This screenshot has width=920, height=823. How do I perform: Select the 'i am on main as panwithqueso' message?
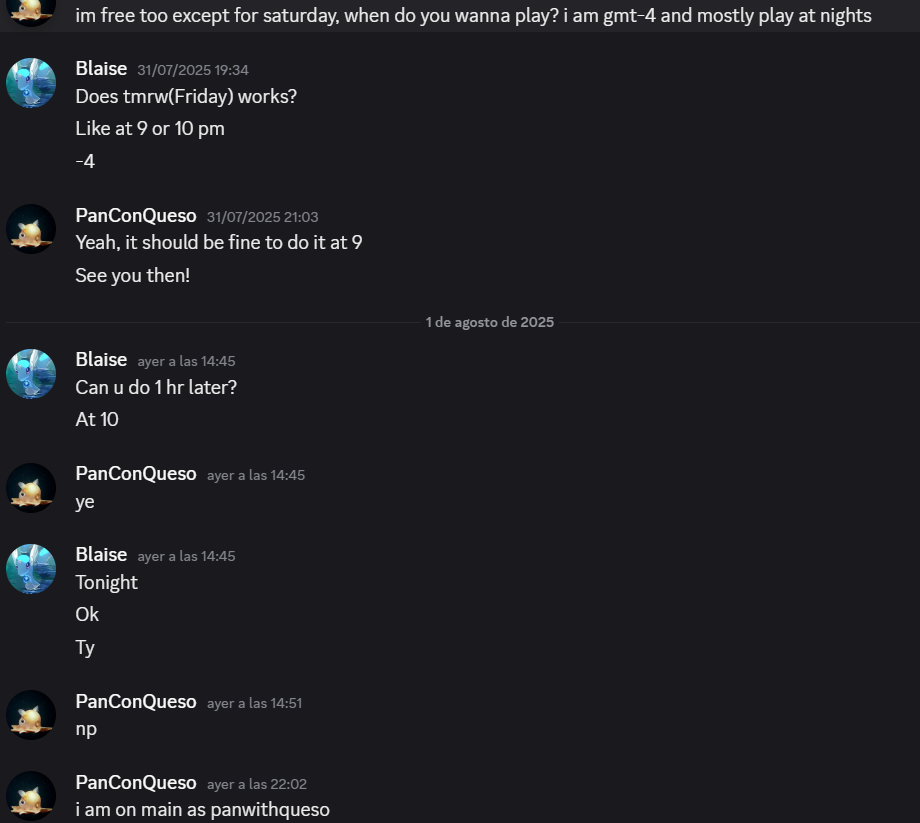pyautogui.click(x=202, y=810)
